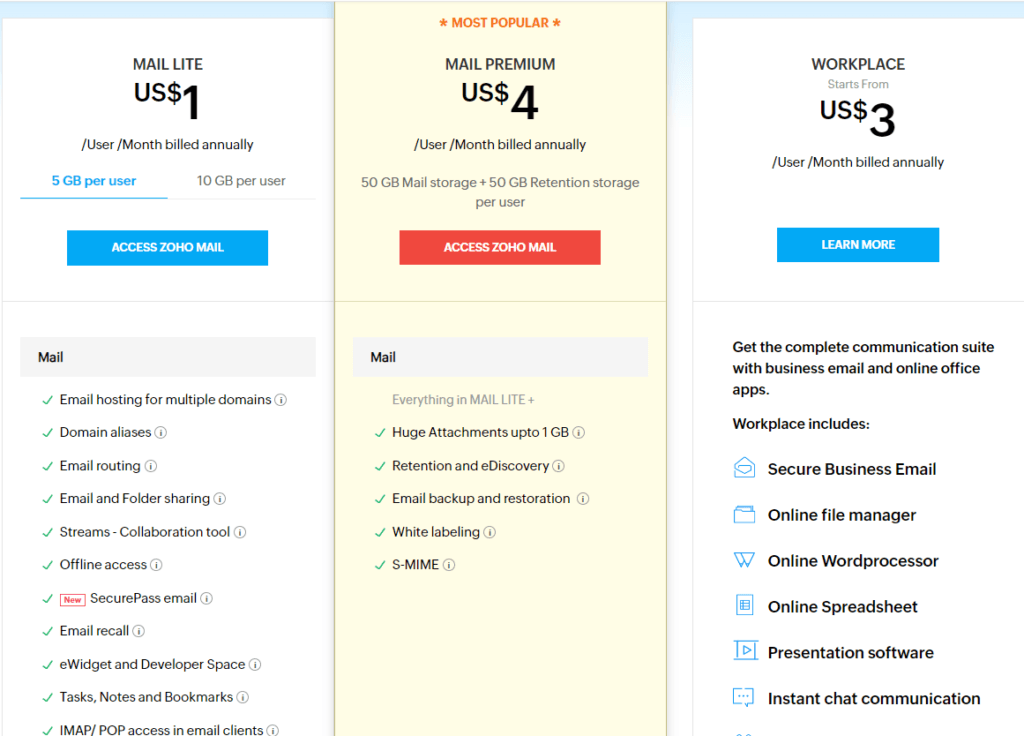Click the Online Spreadsheet label

pos(842,607)
